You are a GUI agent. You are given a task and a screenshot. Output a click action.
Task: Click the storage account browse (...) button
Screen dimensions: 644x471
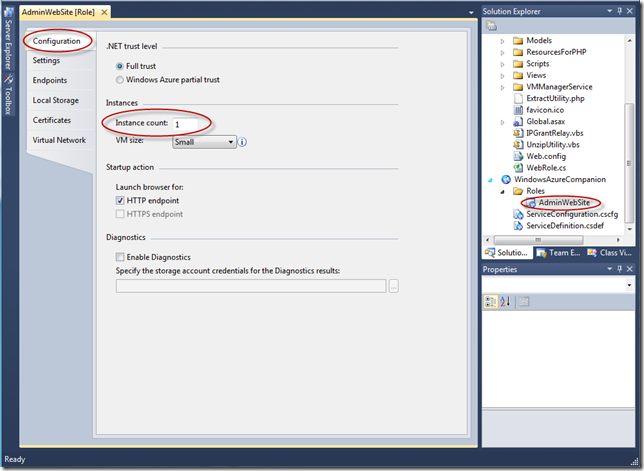[393, 286]
